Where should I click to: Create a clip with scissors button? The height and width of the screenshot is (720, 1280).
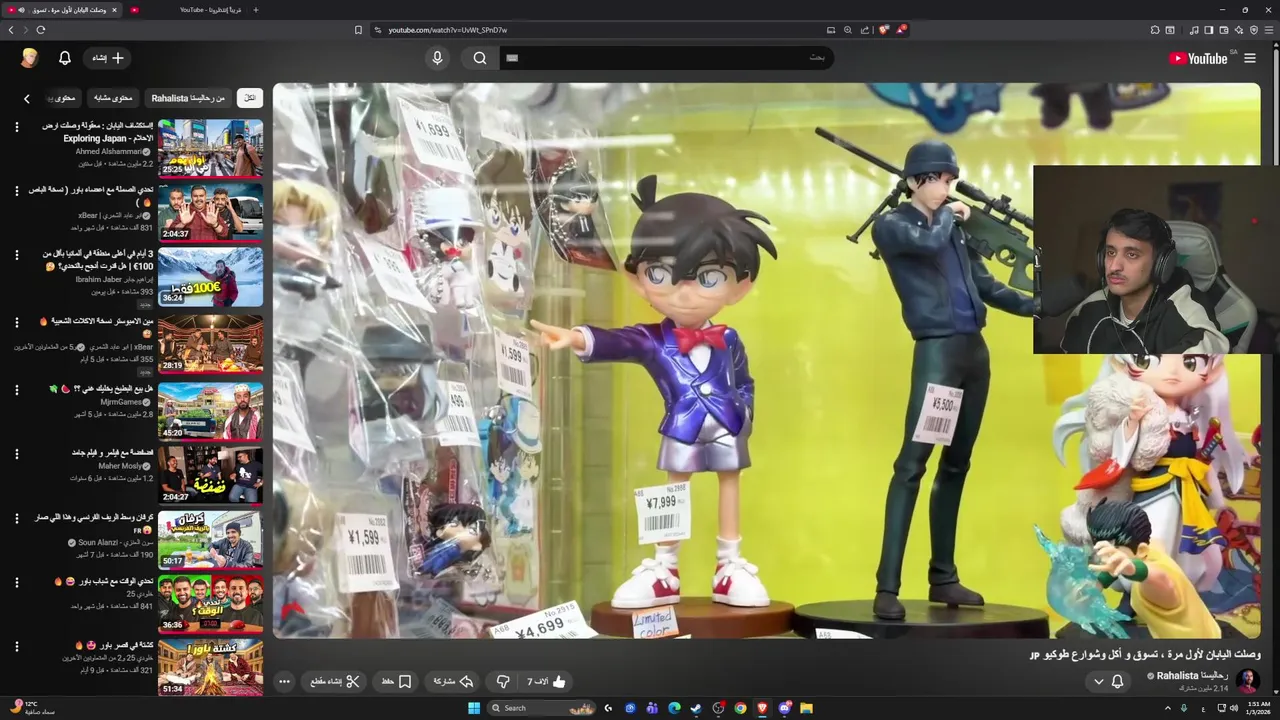334,681
